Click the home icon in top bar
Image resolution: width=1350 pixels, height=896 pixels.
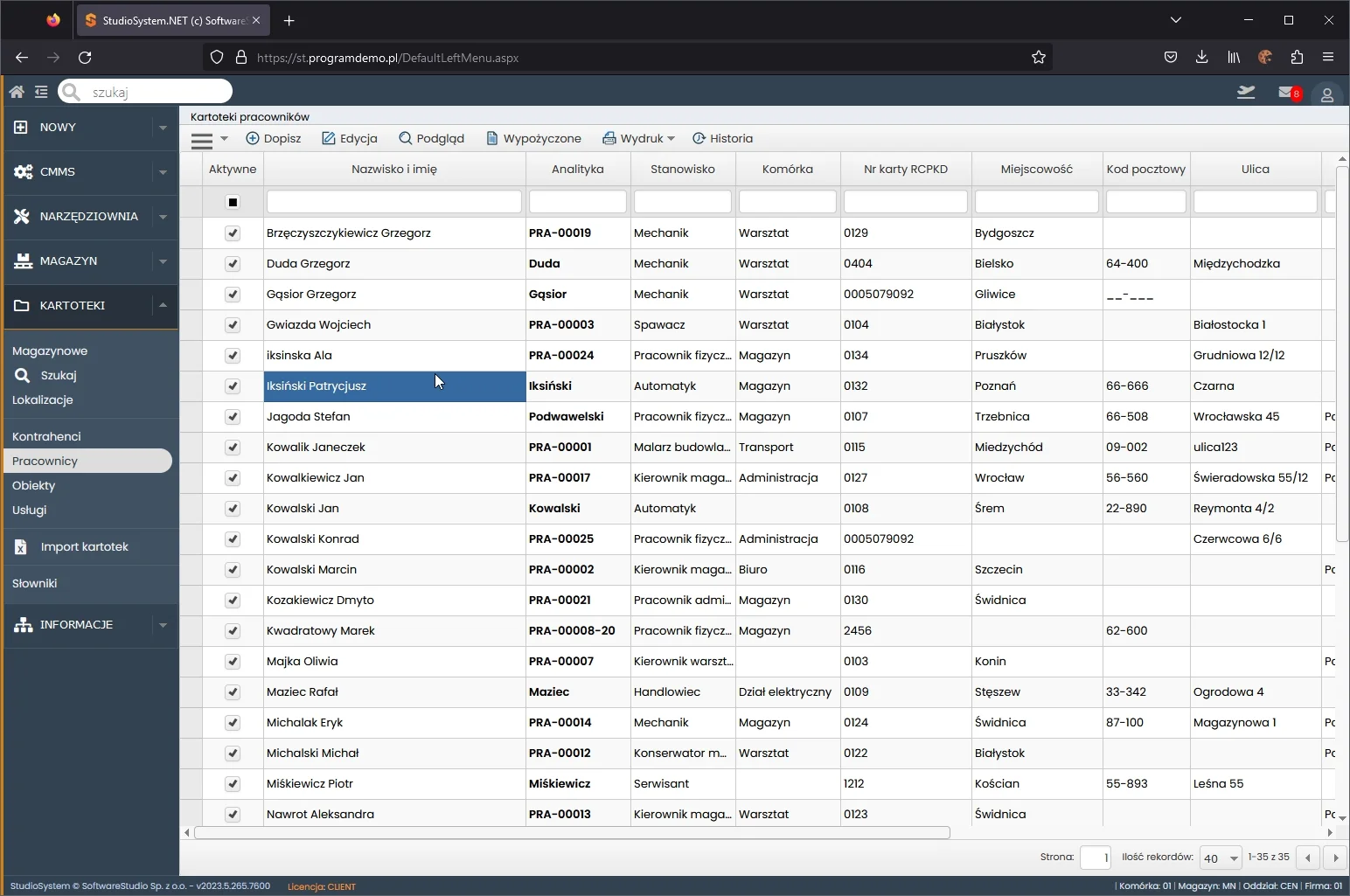[17, 92]
